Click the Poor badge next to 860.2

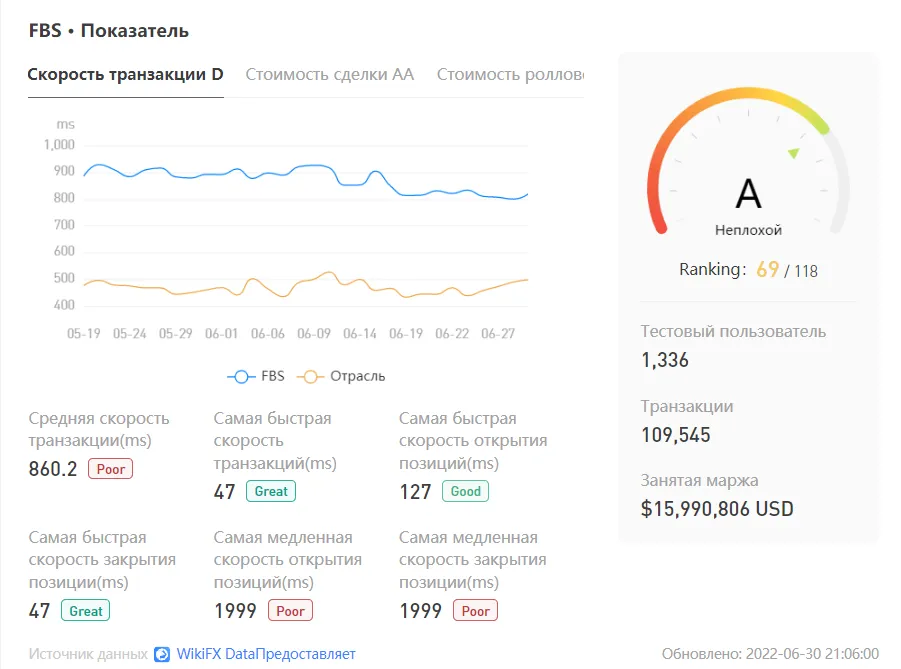pos(110,469)
